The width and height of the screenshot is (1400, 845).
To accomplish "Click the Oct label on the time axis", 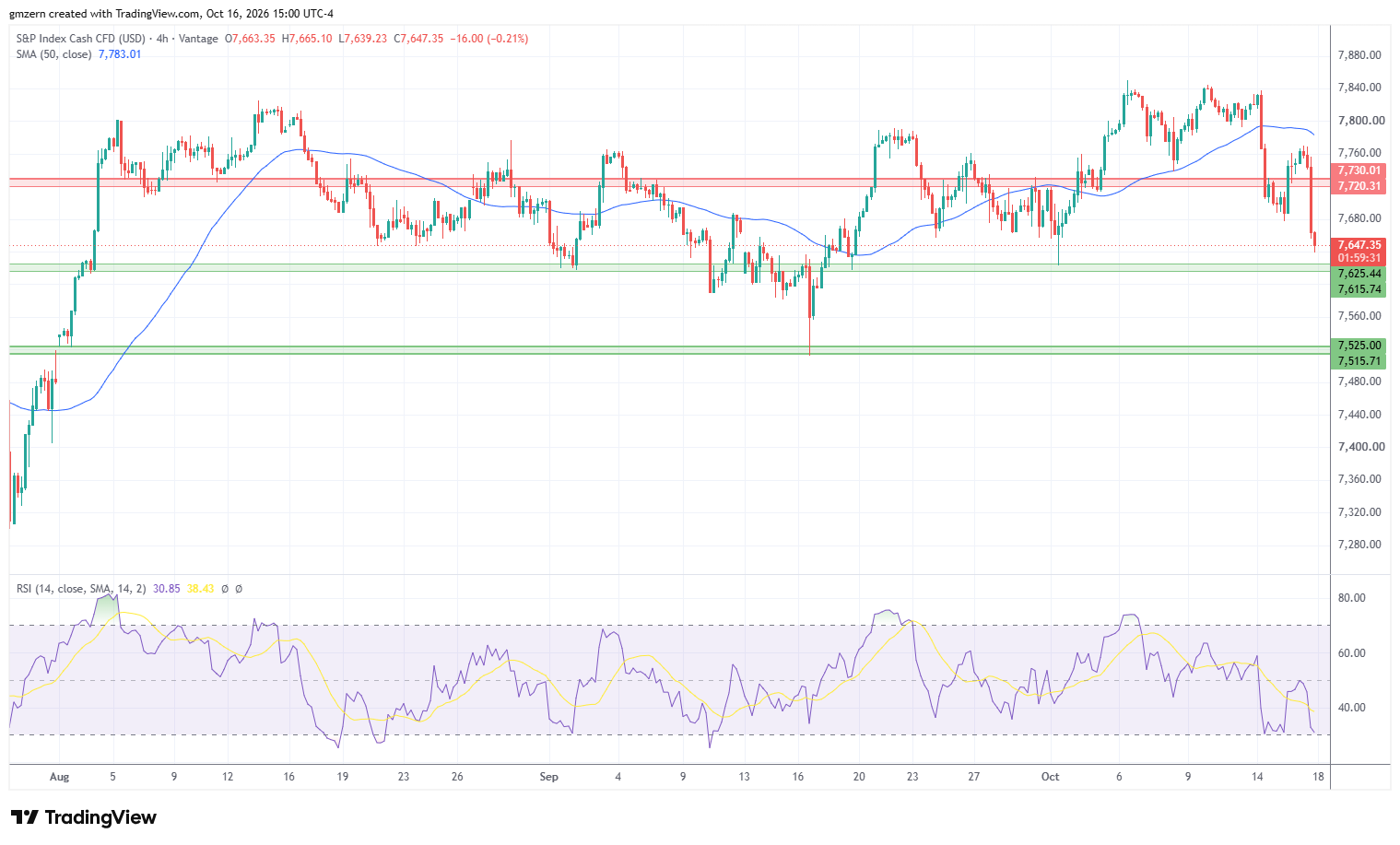I will coord(1050,777).
